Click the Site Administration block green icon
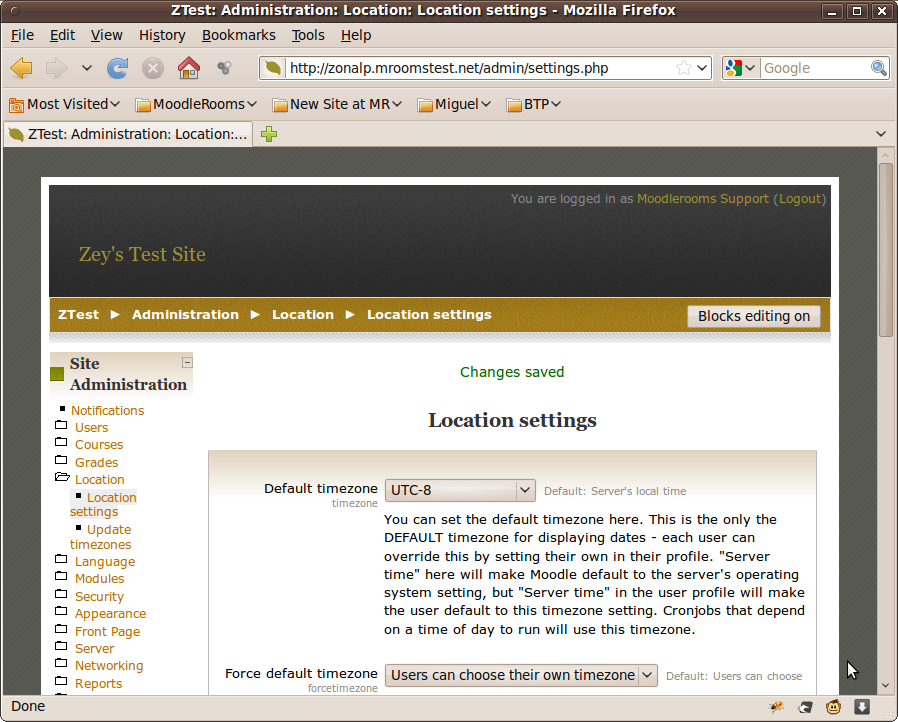 tap(57, 374)
